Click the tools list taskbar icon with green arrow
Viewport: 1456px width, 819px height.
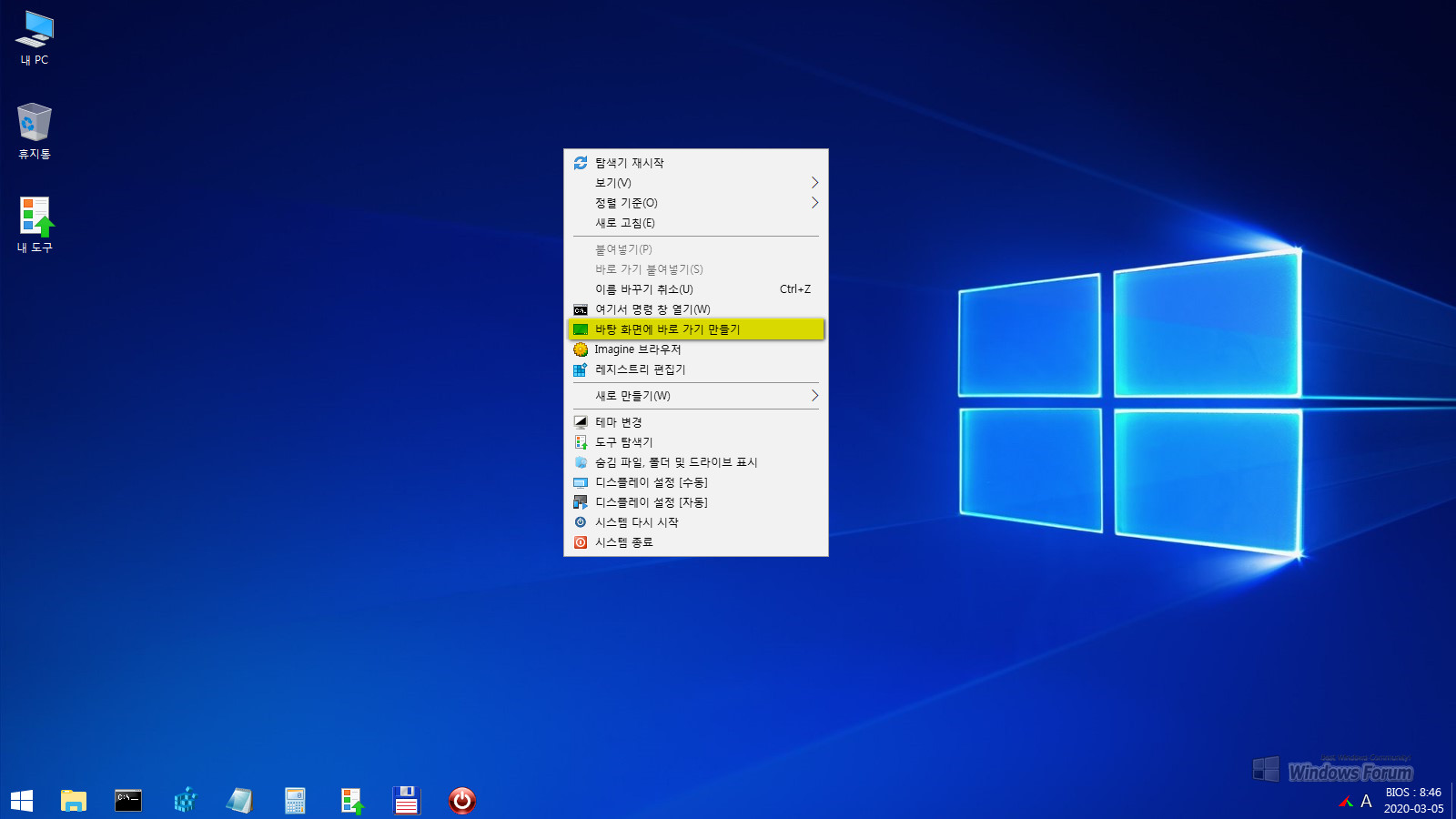point(352,801)
